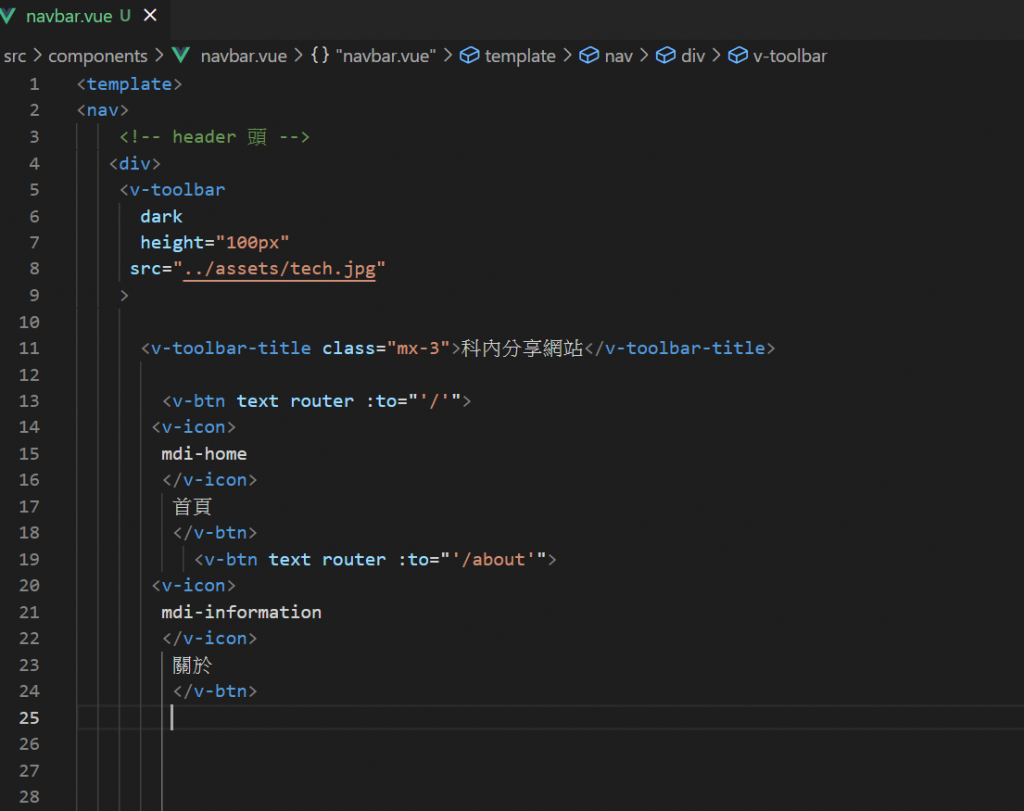Viewport: 1024px width, 811px height.
Task: Click line number 1 in gutter
Action: (x=34, y=84)
